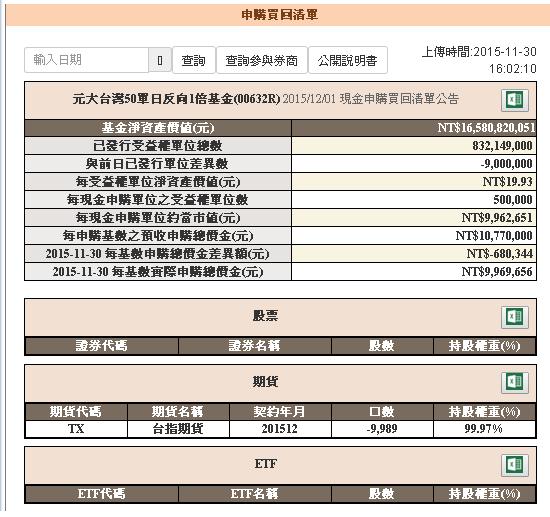
Task: Select difference amount NT$-680,344
Action: tap(499, 254)
